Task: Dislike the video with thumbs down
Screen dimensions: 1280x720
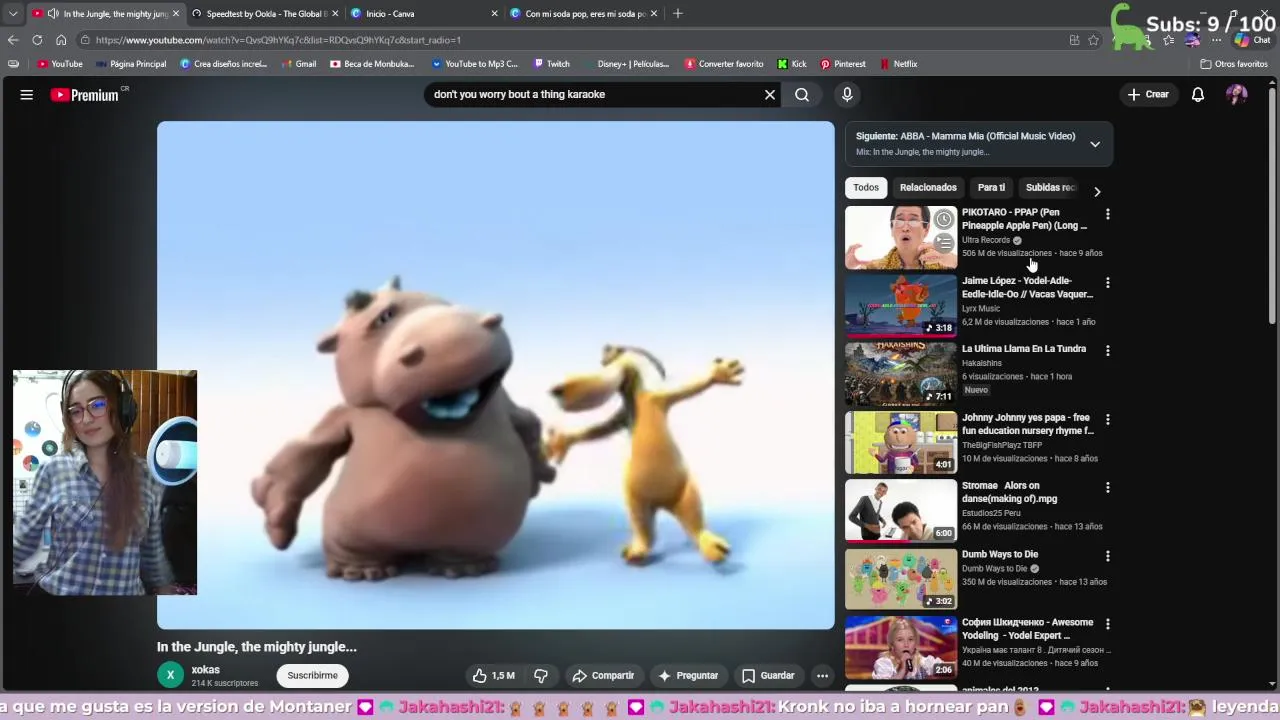Action: tap(541, 675)
